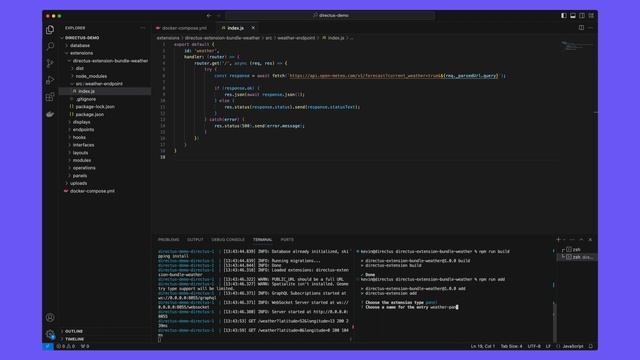Switch to the docker-compose.yml tab

(x=184, y=28)
